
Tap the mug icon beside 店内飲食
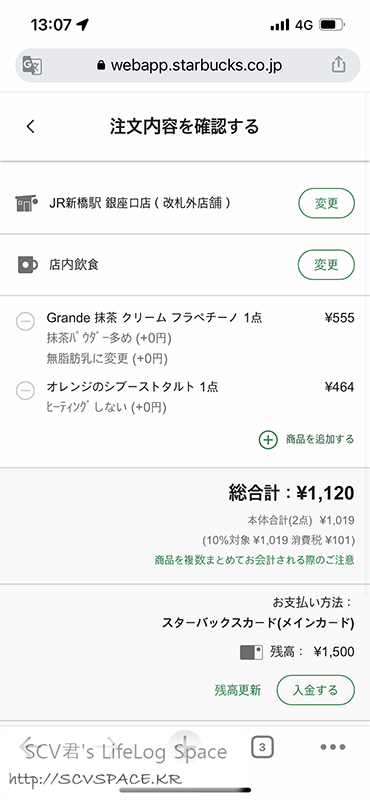coord(28,264)
